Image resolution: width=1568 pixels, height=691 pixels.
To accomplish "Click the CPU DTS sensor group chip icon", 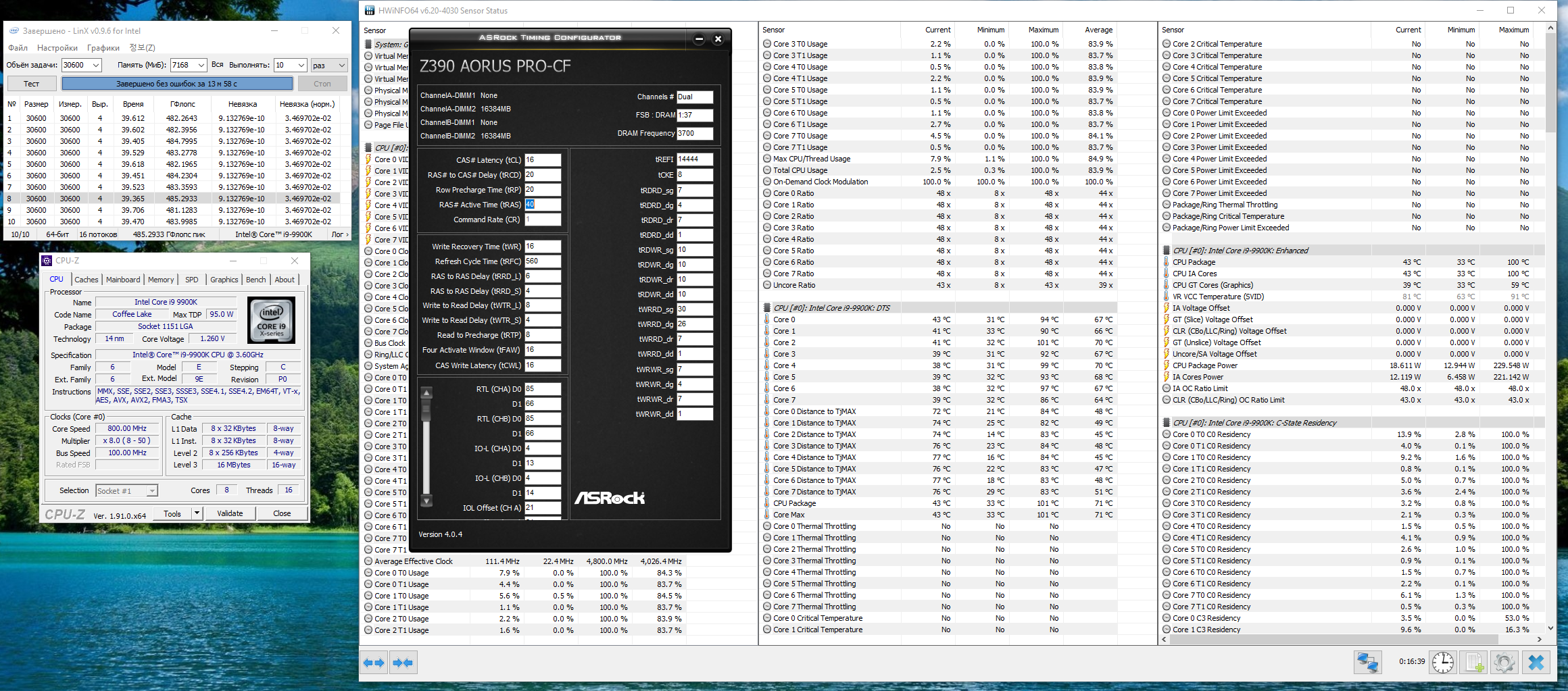I will pos(767,308).
